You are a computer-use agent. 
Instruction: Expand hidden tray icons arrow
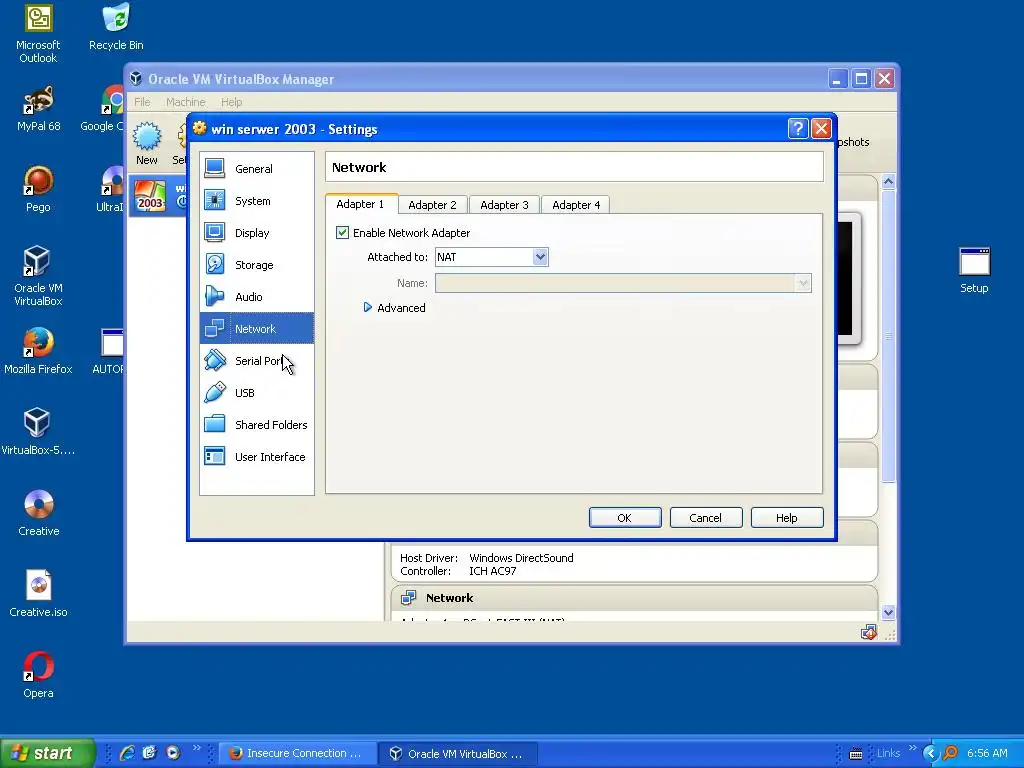[x=930, y=753]
